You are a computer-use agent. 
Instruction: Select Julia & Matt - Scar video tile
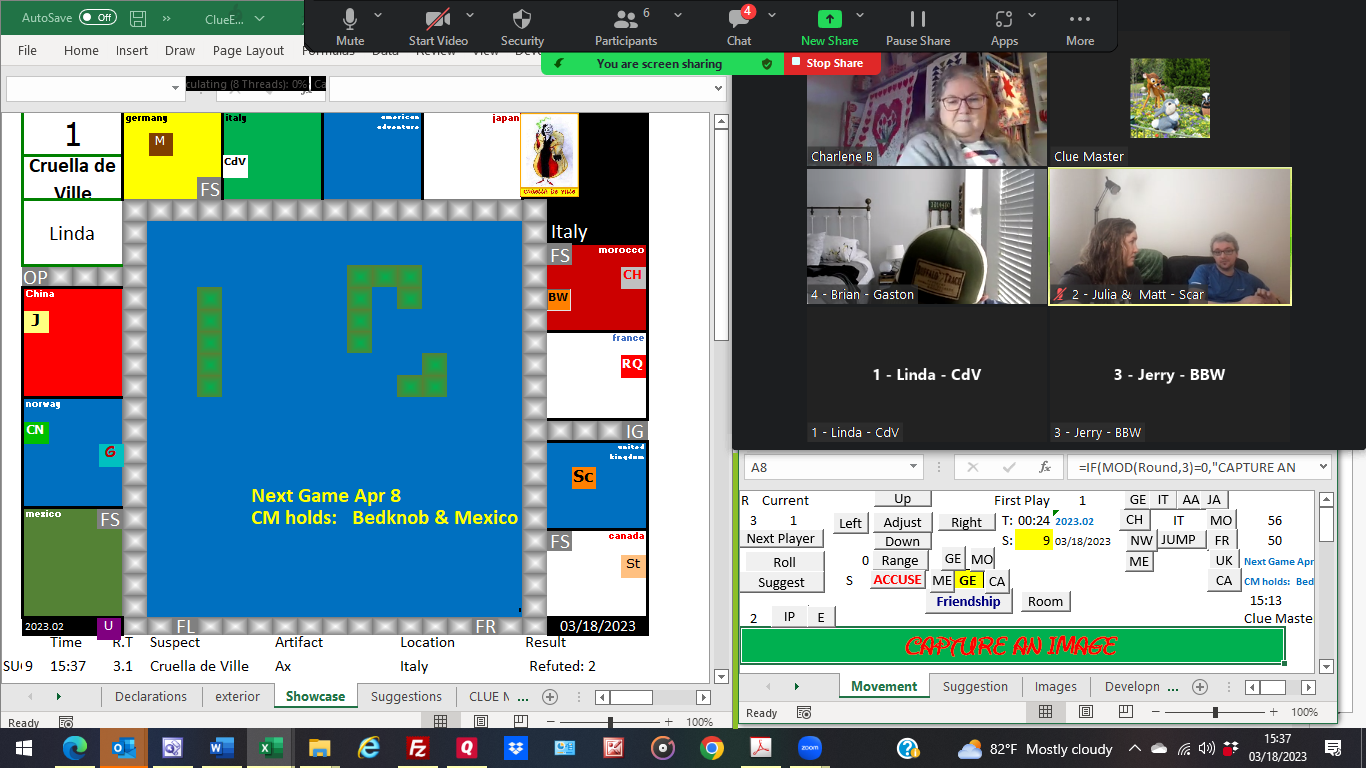(x=1170, y=236)
